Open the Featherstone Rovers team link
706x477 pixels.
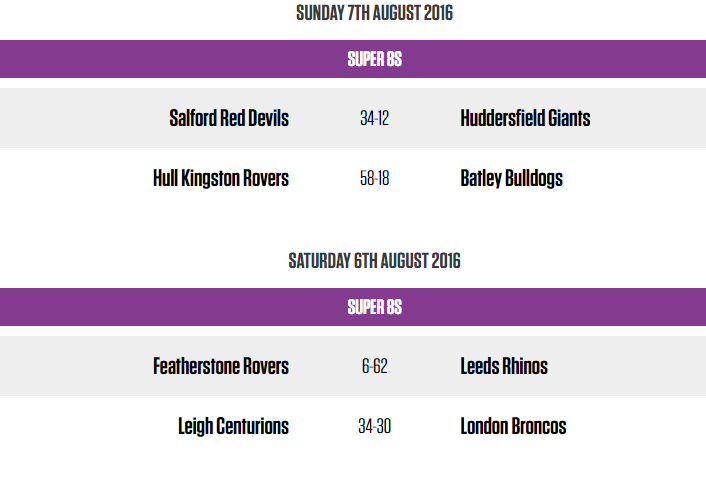tap(221, 366)
